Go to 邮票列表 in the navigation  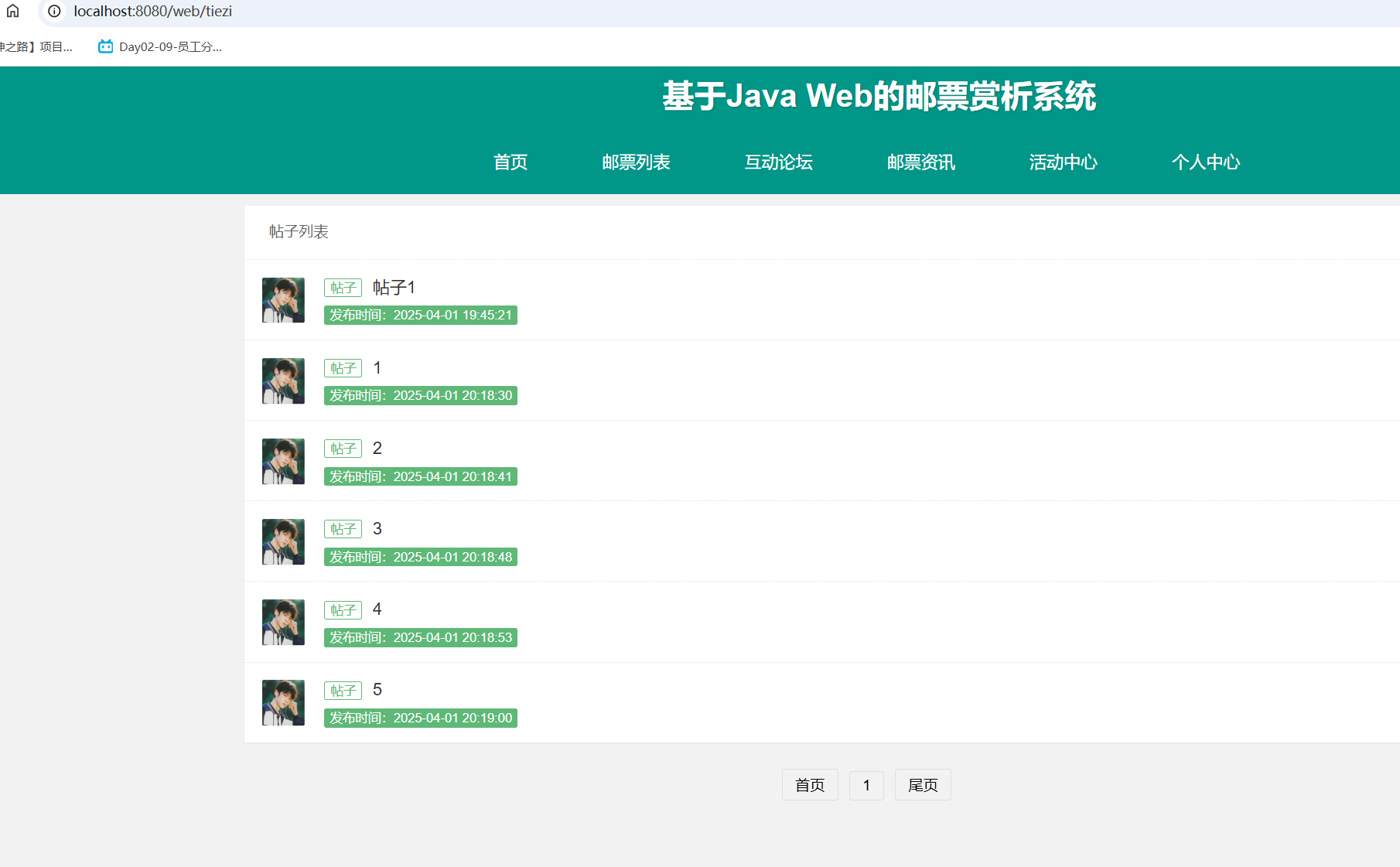click(636, 162)
